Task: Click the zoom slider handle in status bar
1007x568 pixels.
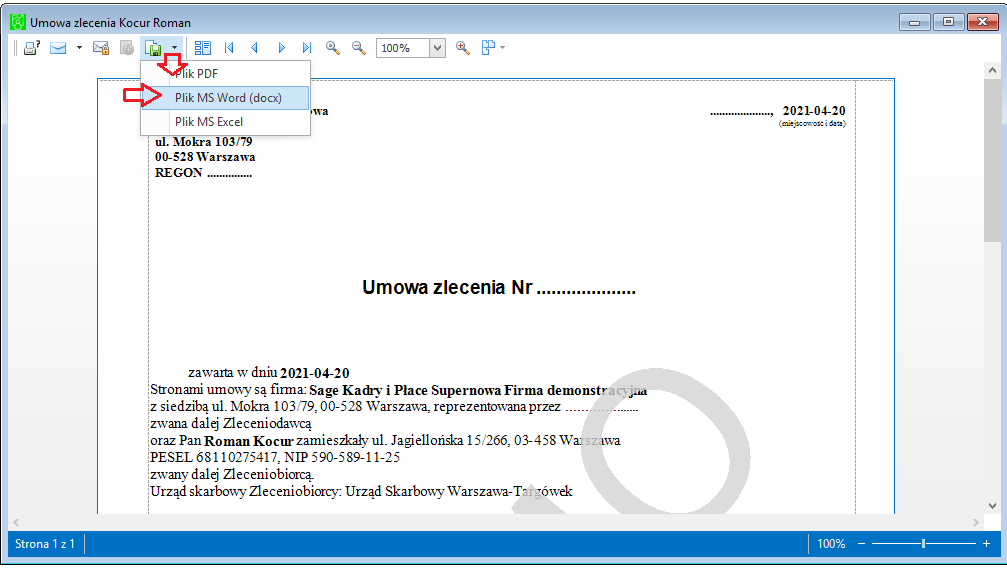Action: click(924, 544)
